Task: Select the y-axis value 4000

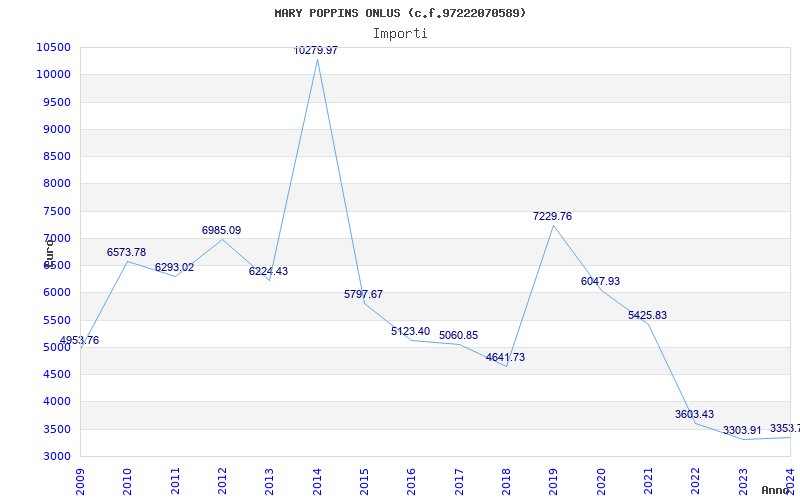Action: [x=56, y=402]
